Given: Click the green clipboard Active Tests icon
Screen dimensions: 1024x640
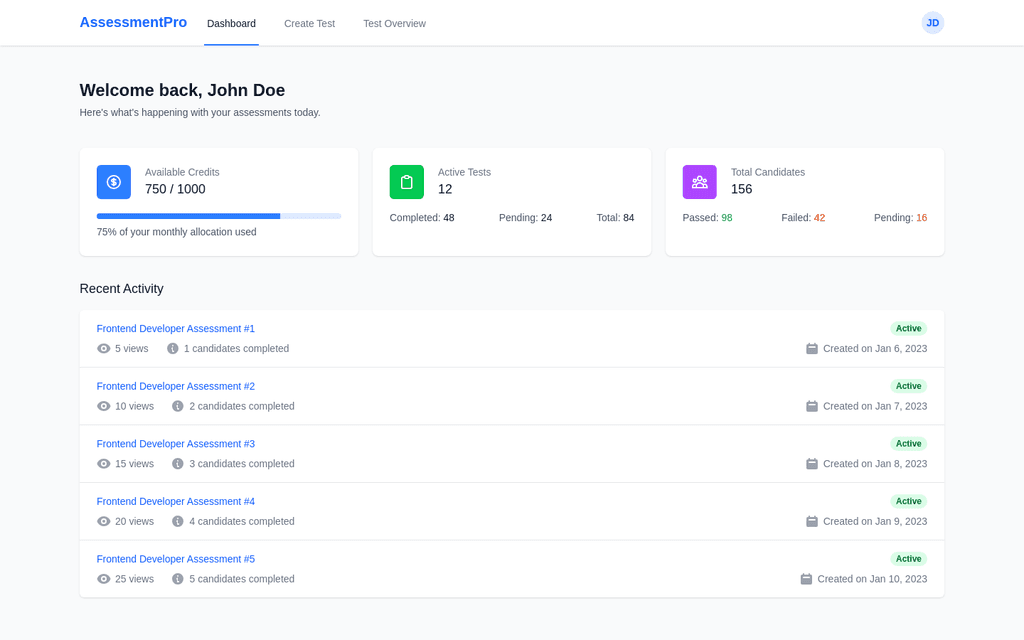Looking at the screenshot, I should [406, 182].
